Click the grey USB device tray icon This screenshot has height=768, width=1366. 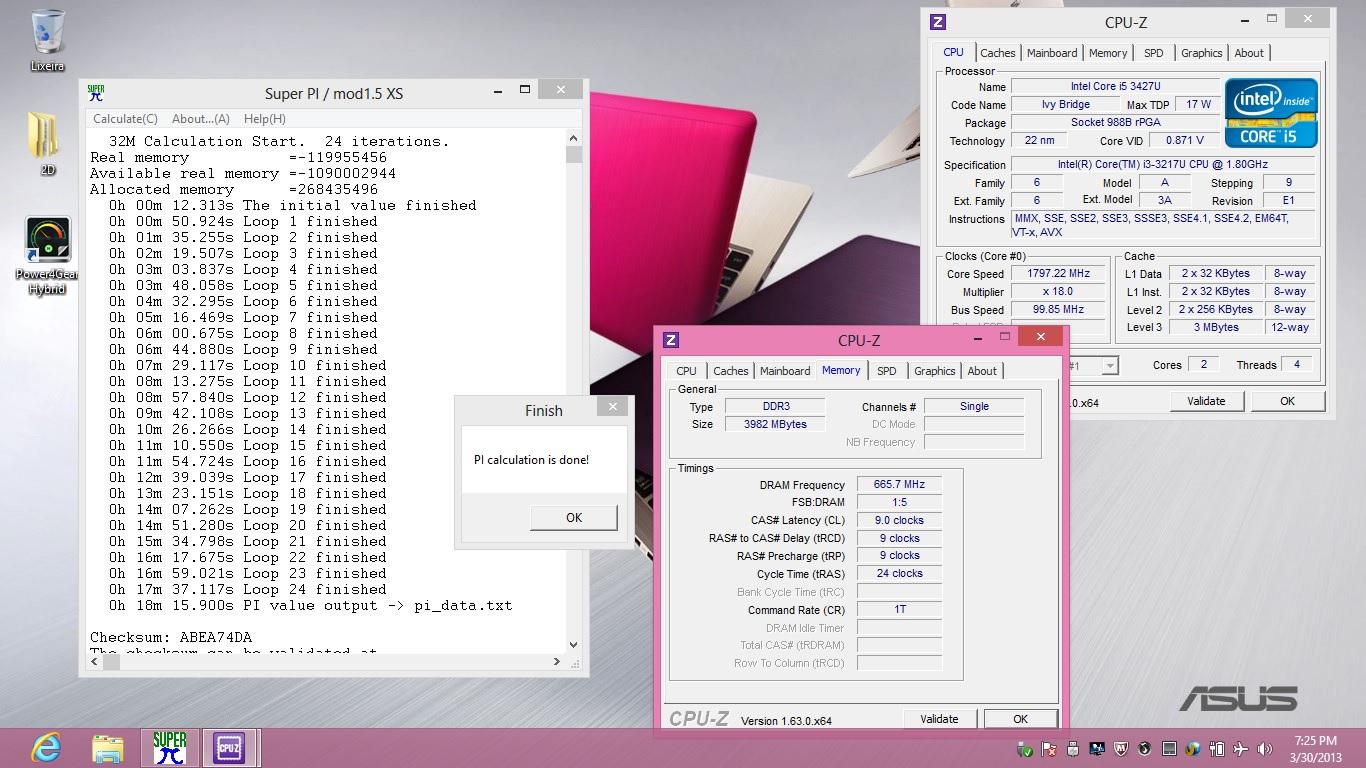[1073, 748]
